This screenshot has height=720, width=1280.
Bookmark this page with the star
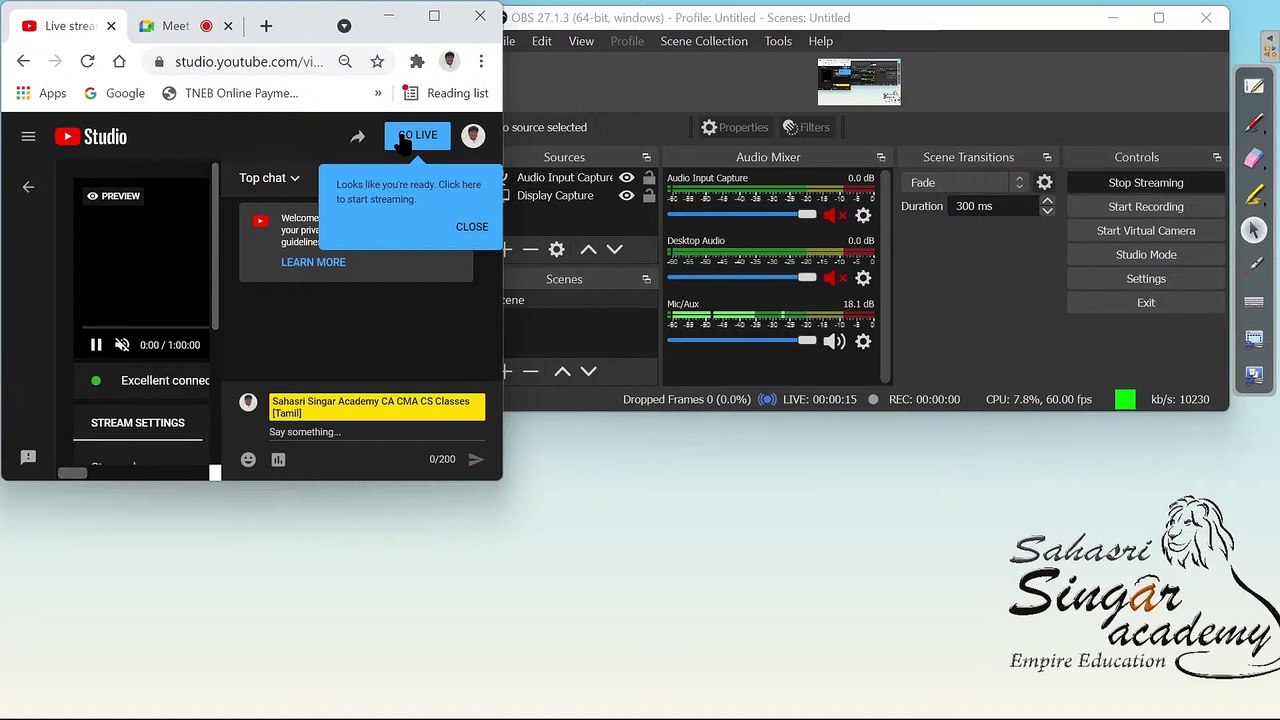pyautogui.click(x=377, y=62)
